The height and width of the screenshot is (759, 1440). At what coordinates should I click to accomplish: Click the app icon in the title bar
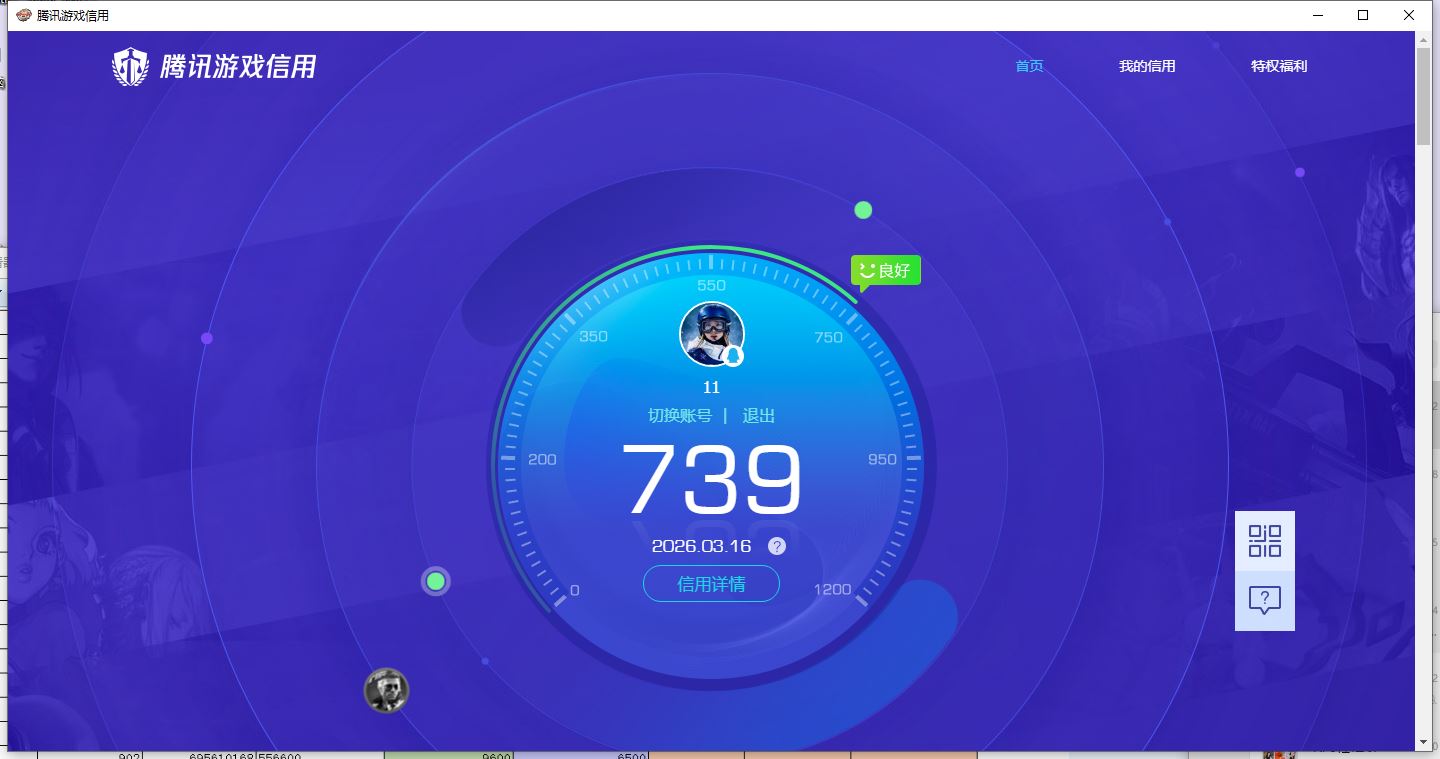click(x=23, y=15)
